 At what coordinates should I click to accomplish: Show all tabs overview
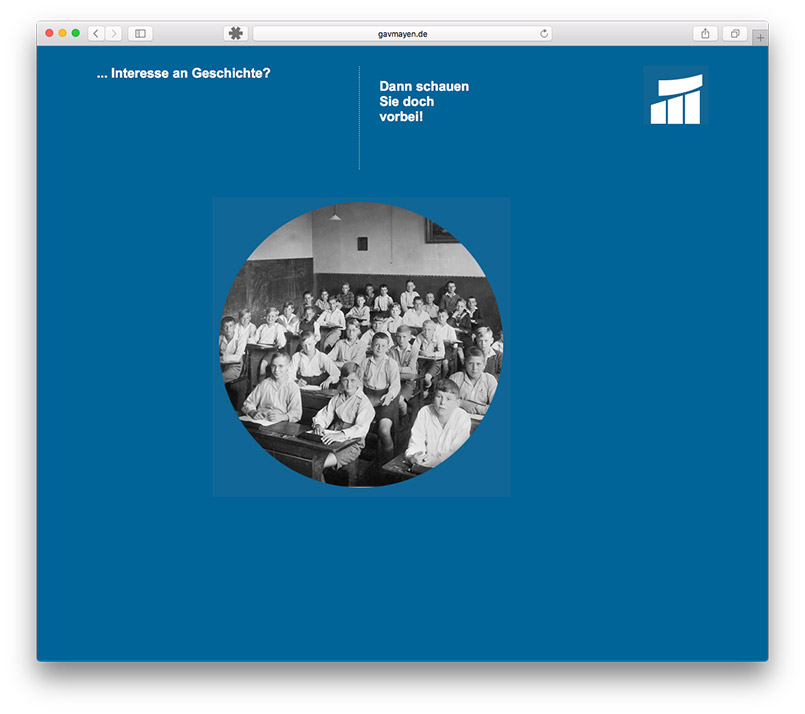(735, 33)
